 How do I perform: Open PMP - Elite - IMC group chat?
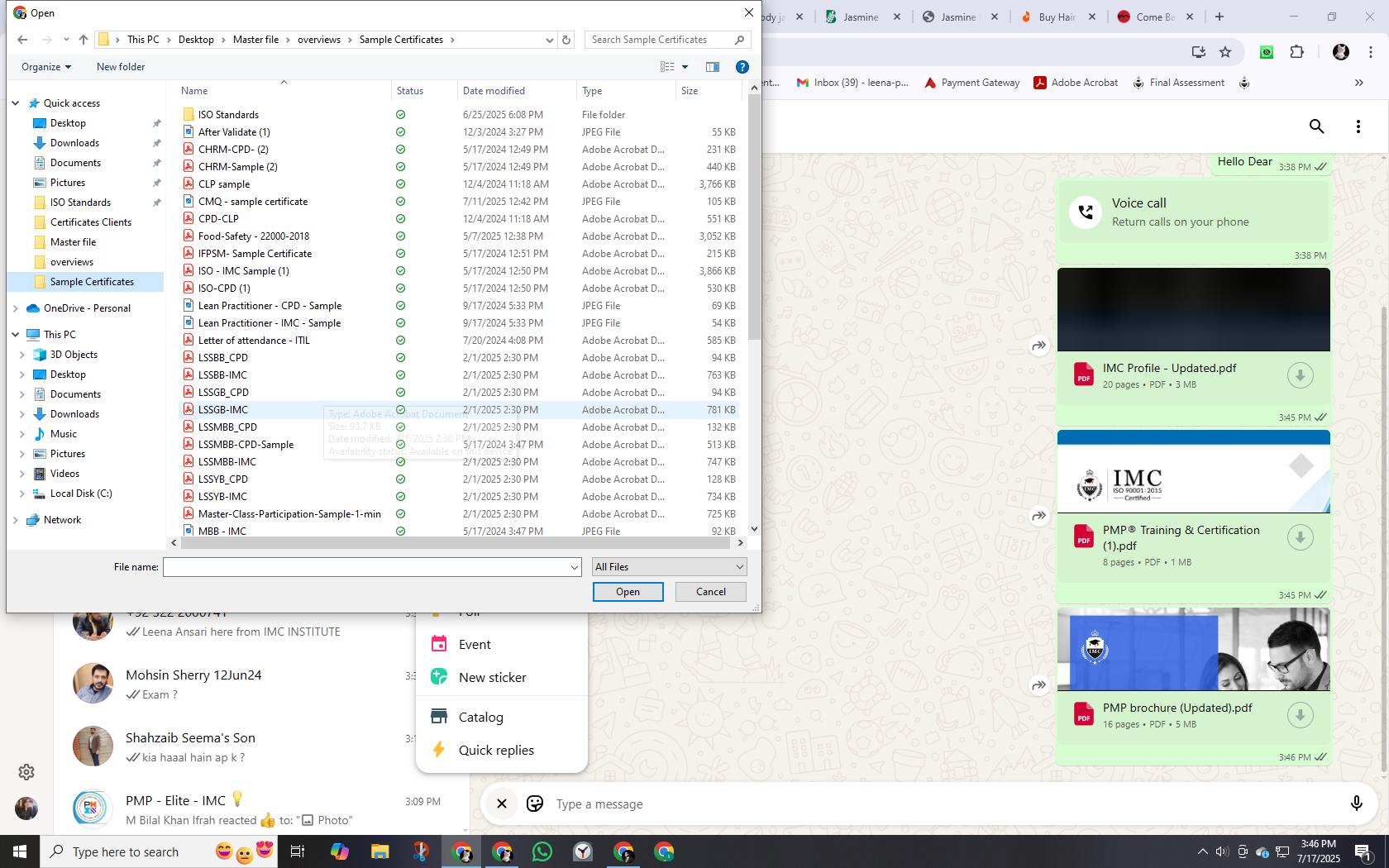[260, 810]
